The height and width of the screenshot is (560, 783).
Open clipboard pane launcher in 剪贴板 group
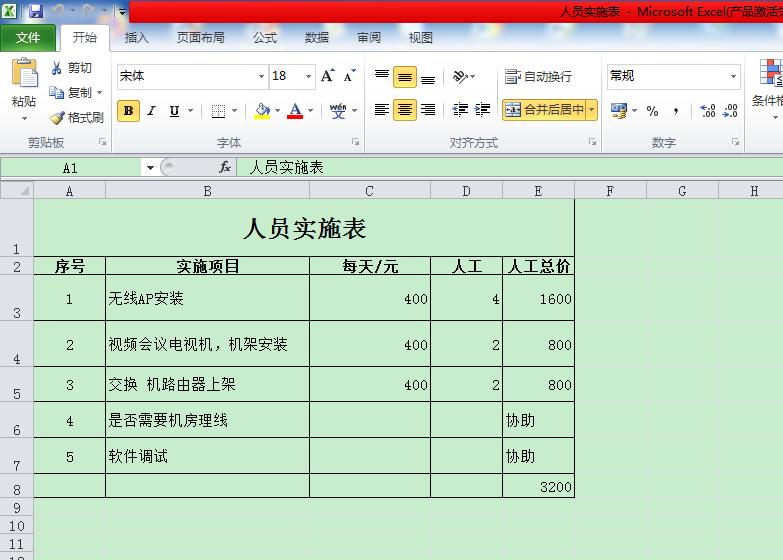(x=102, y=142)
